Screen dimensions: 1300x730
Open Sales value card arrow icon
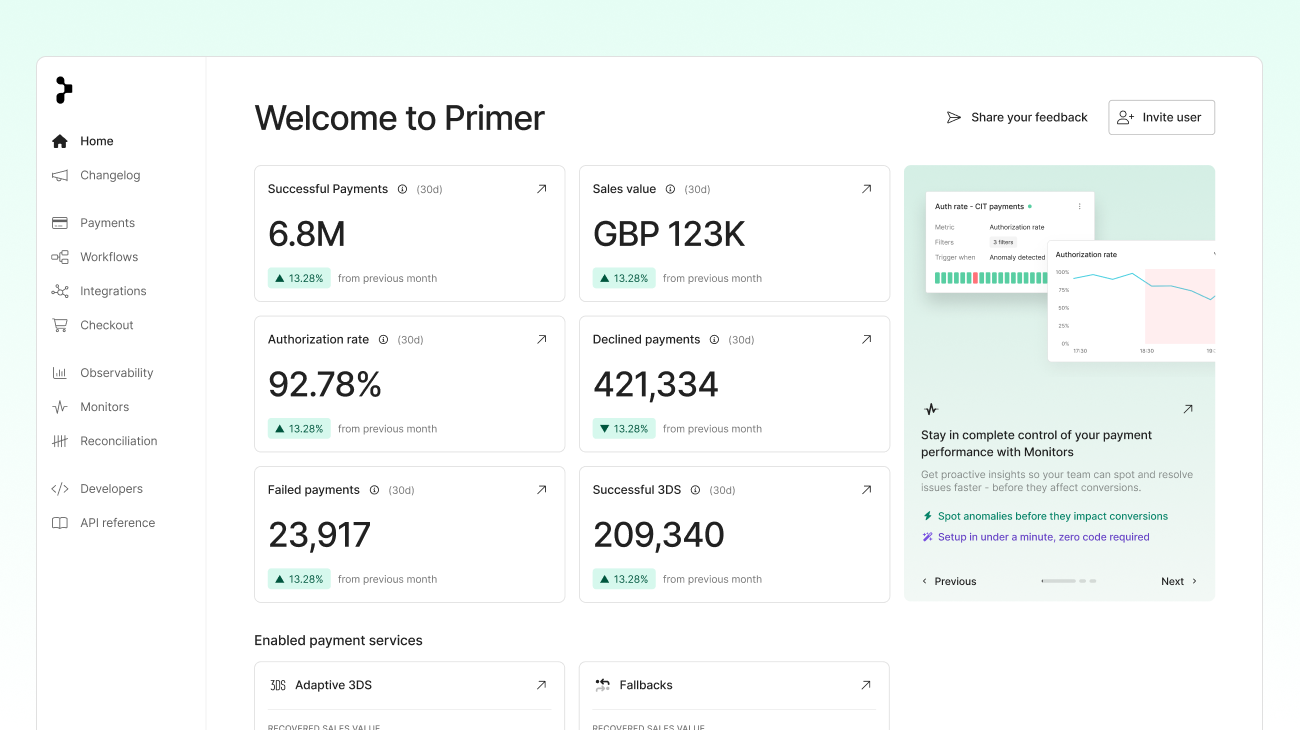click(x=866, y=189)
